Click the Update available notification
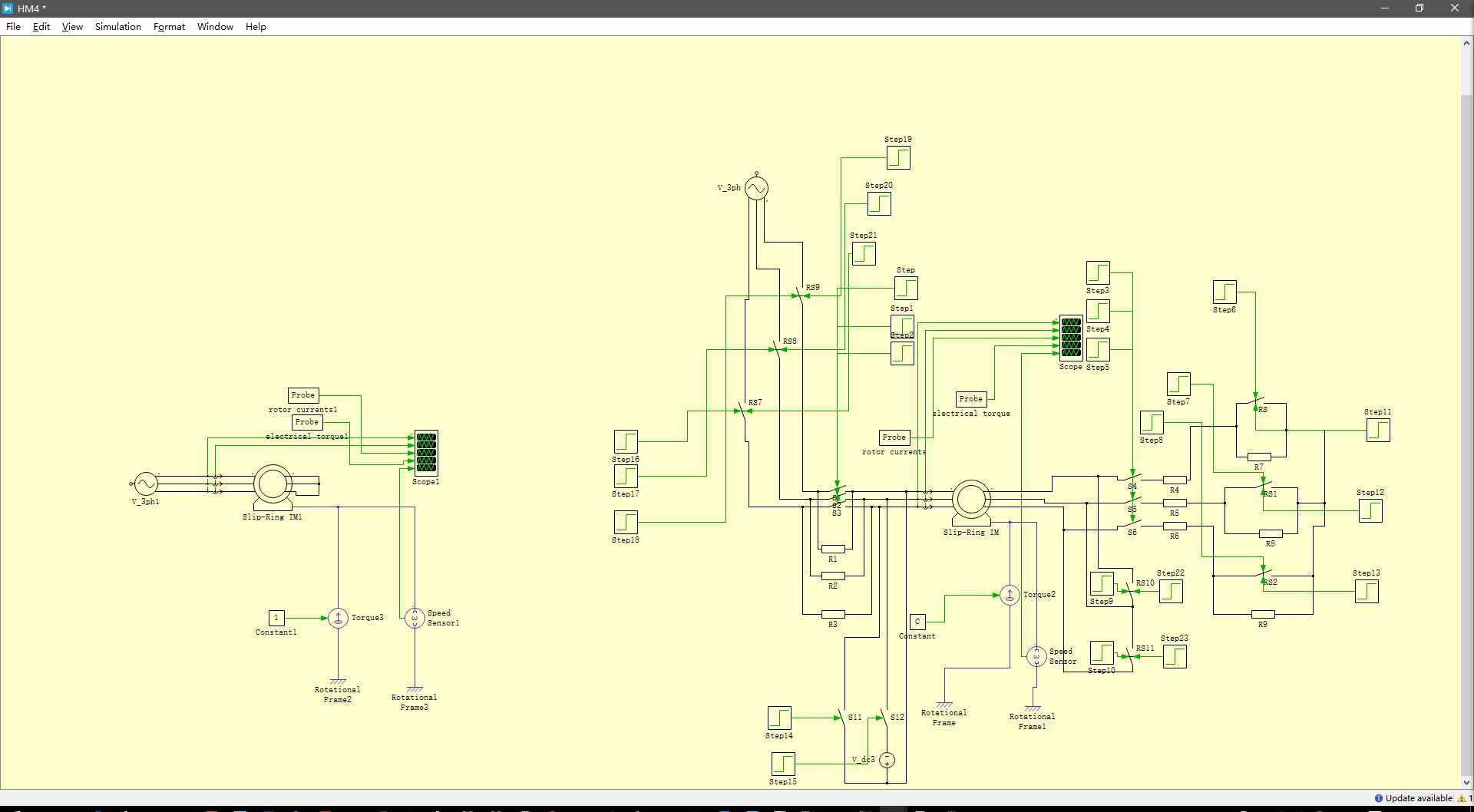The height and width of the screenshot is (812, 1474). coord(1413,798)
